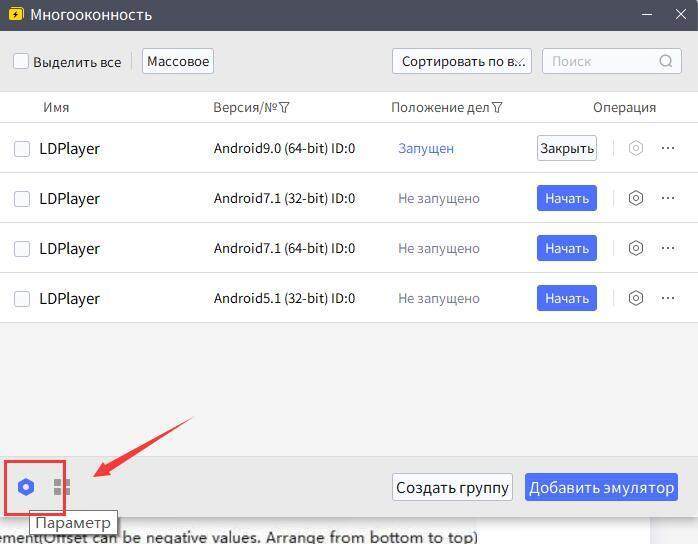698x544 pixels.
Task: Click Создать группу button
Action: (x=452, y=487)
